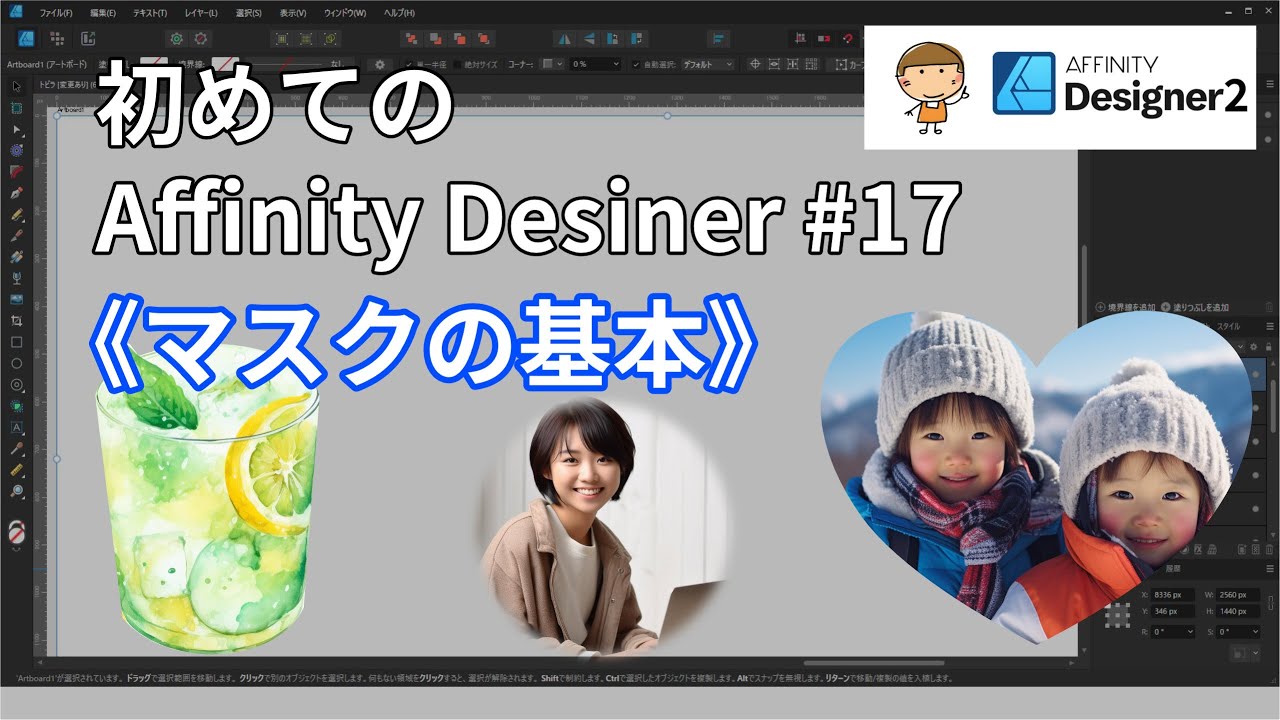
Task: Select the Ellipse shape tool
Action: pyautogui.click(x=17, y=362)
